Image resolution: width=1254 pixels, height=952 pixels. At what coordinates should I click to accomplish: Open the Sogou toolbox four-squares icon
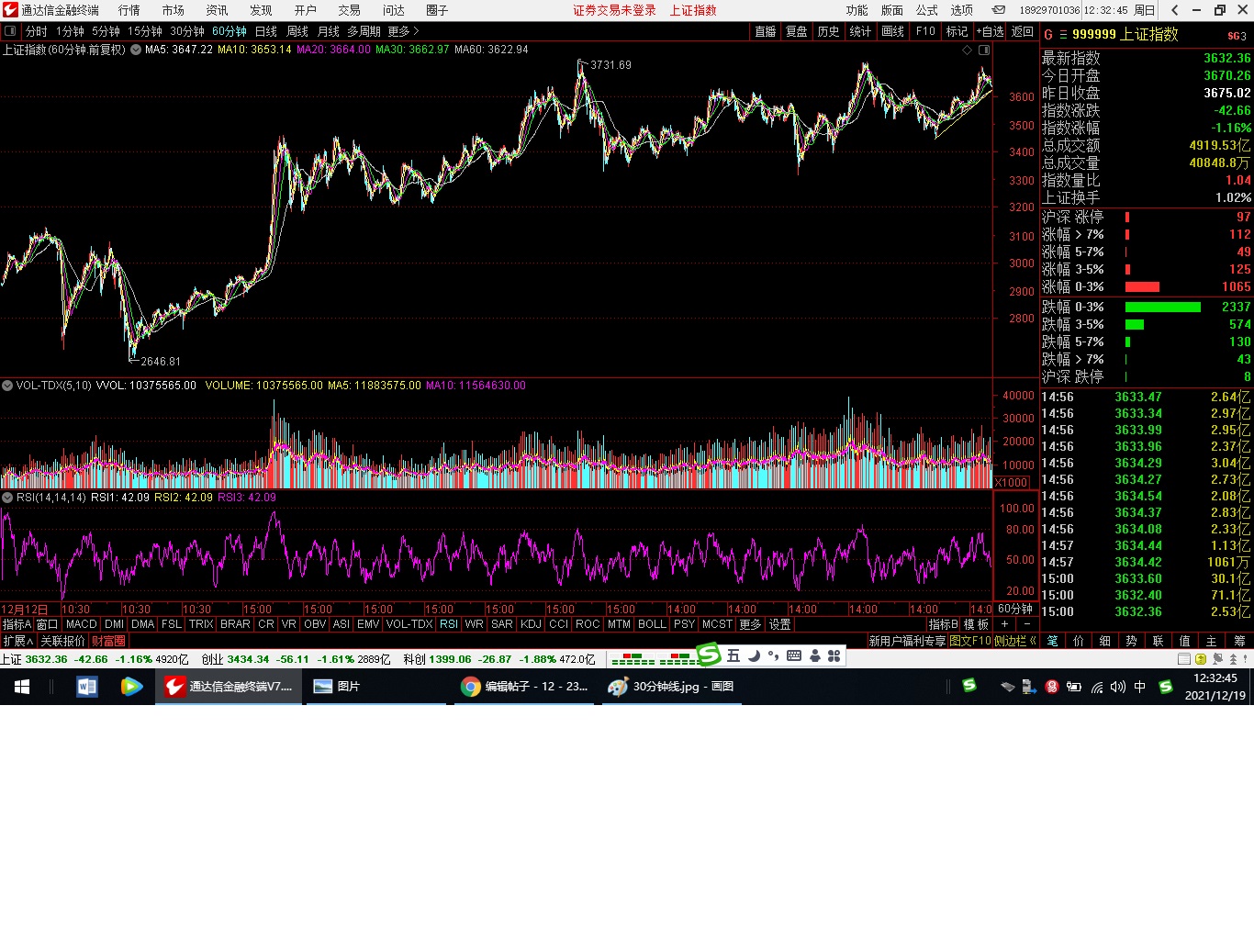pyautogui.click(x=834, y=655)
